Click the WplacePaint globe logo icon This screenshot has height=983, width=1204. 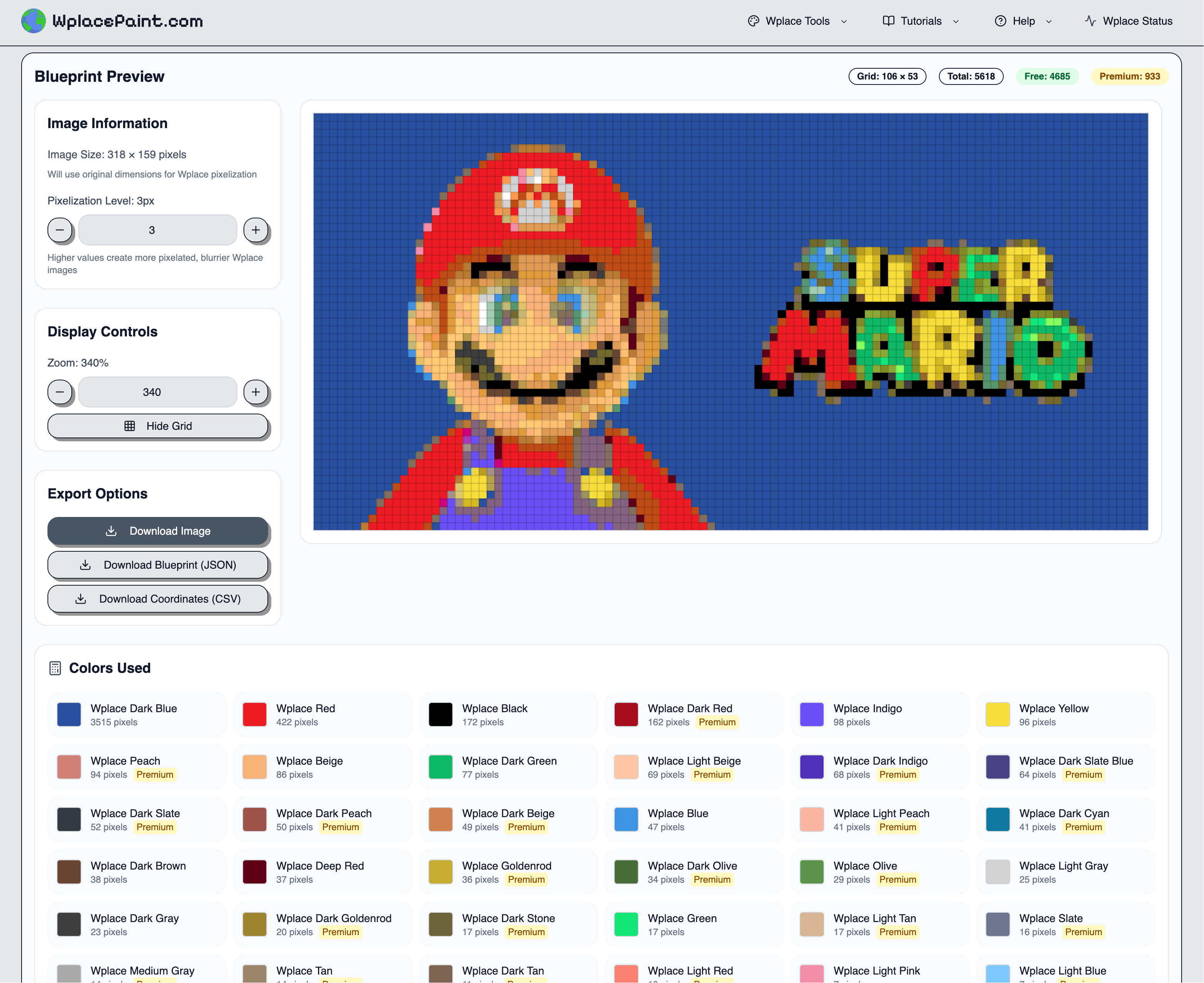(x=34, y=21)
